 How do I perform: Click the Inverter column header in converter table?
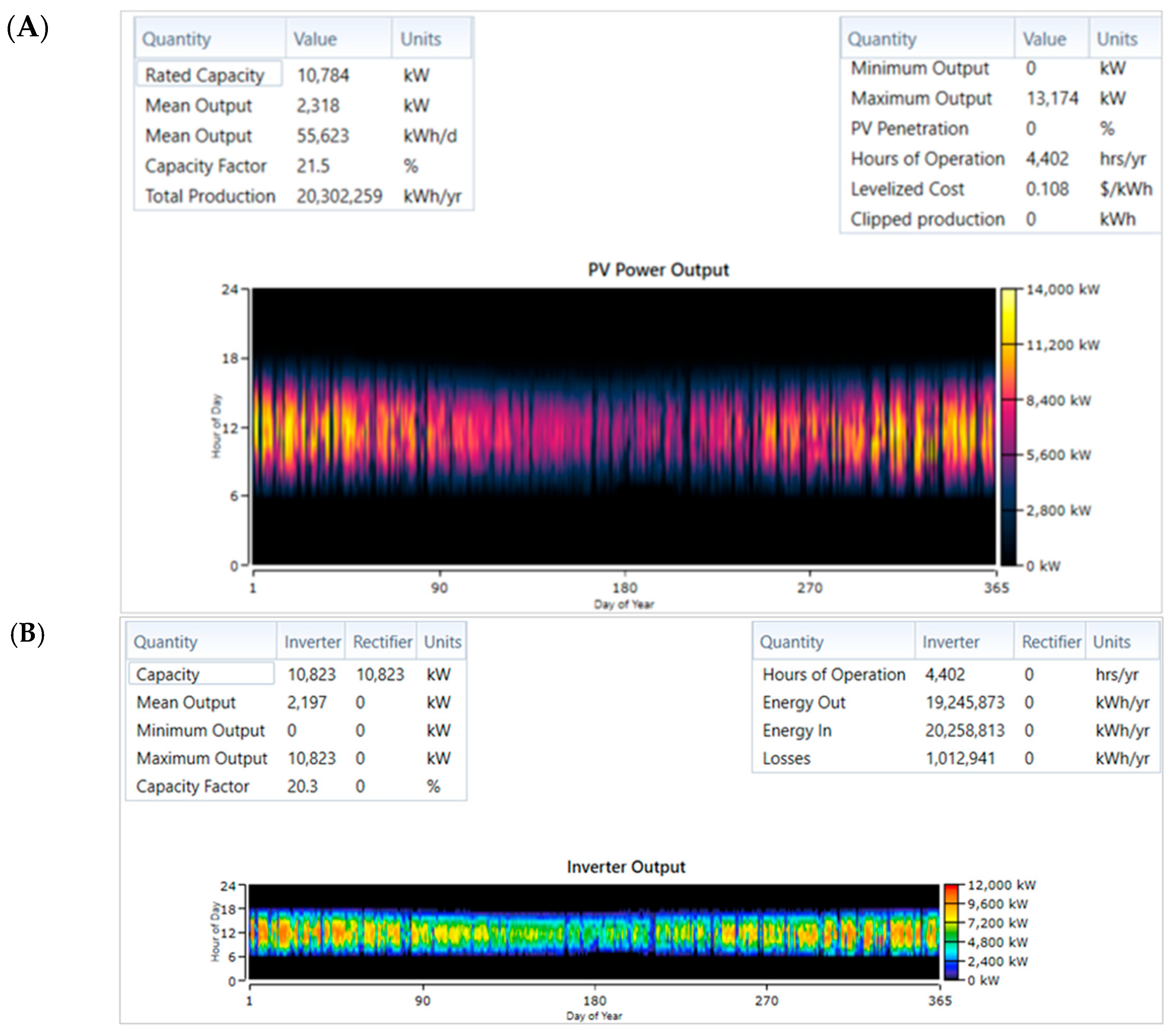tap(312, 642)
